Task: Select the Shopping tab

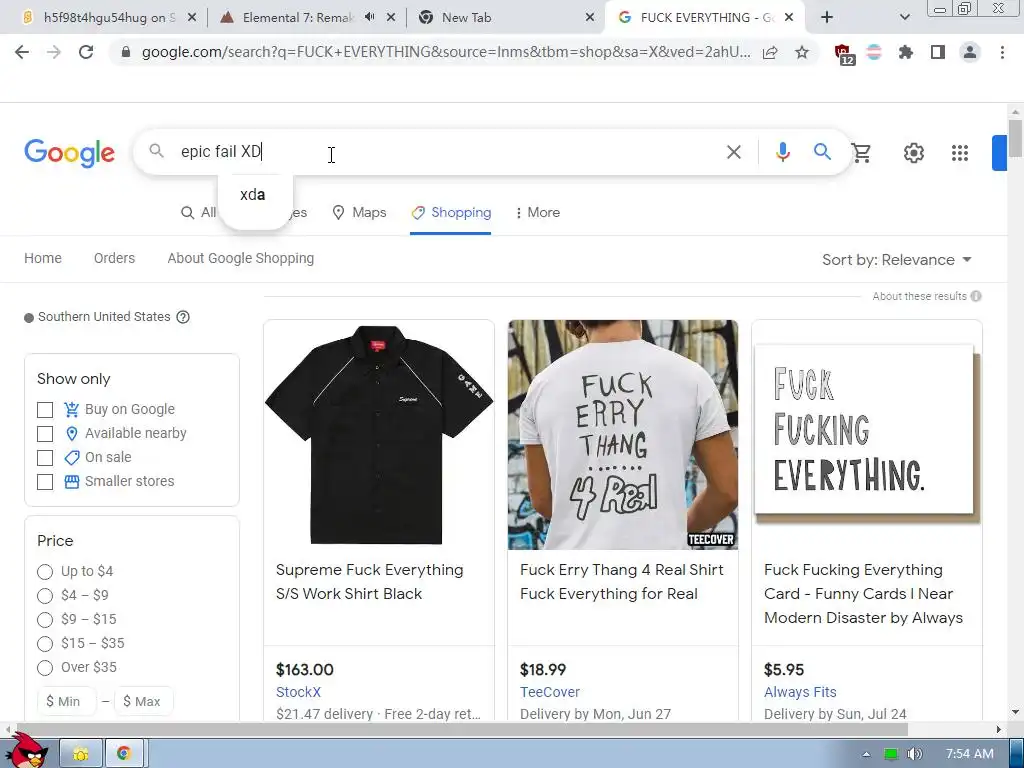Action: 451,212
